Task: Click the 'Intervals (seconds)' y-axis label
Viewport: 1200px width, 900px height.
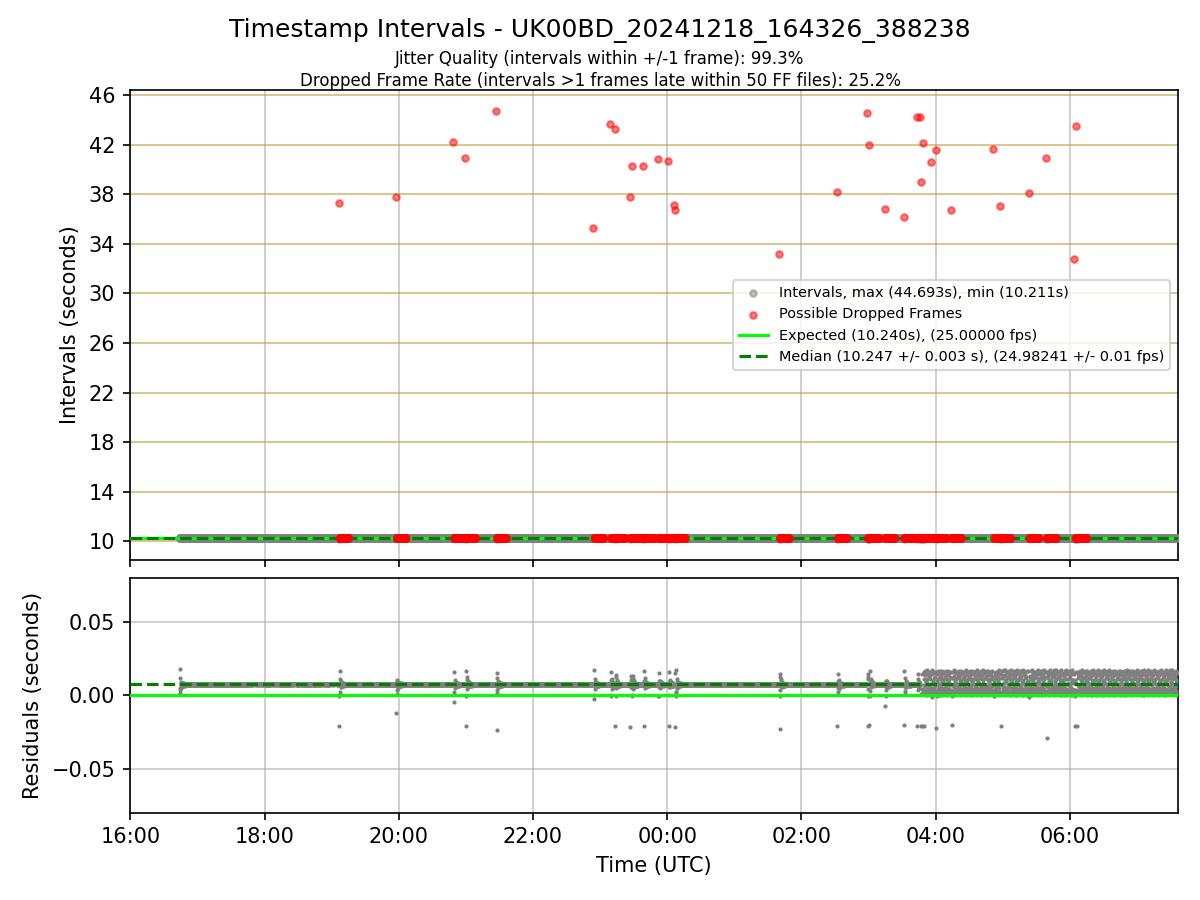Action: pos(68,325)
